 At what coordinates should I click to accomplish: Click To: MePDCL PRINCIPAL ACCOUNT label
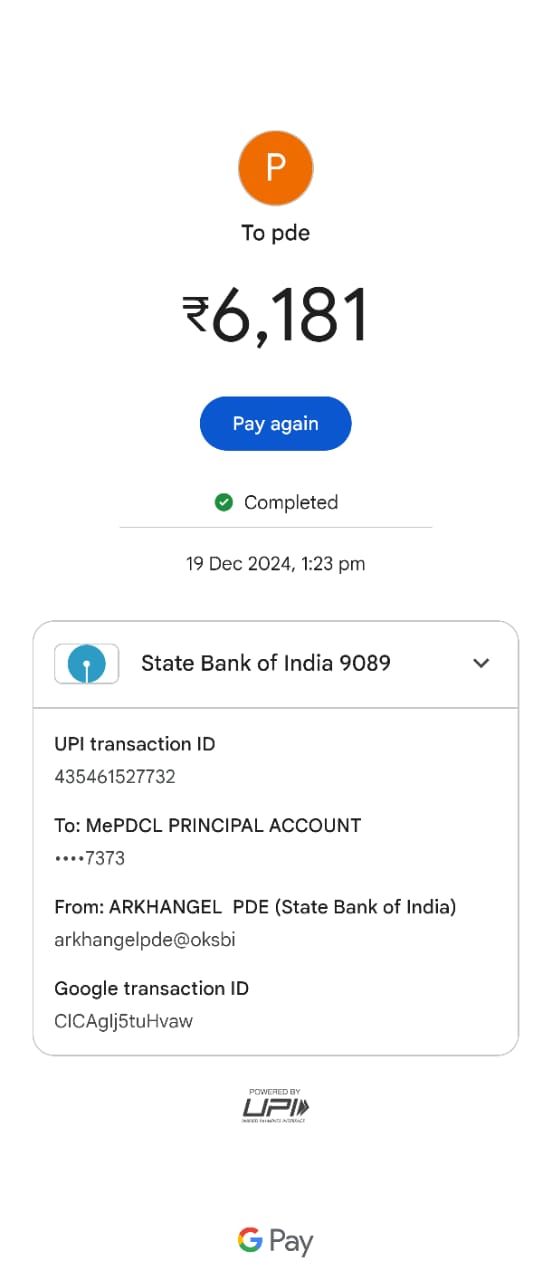[x=208, y=826]
